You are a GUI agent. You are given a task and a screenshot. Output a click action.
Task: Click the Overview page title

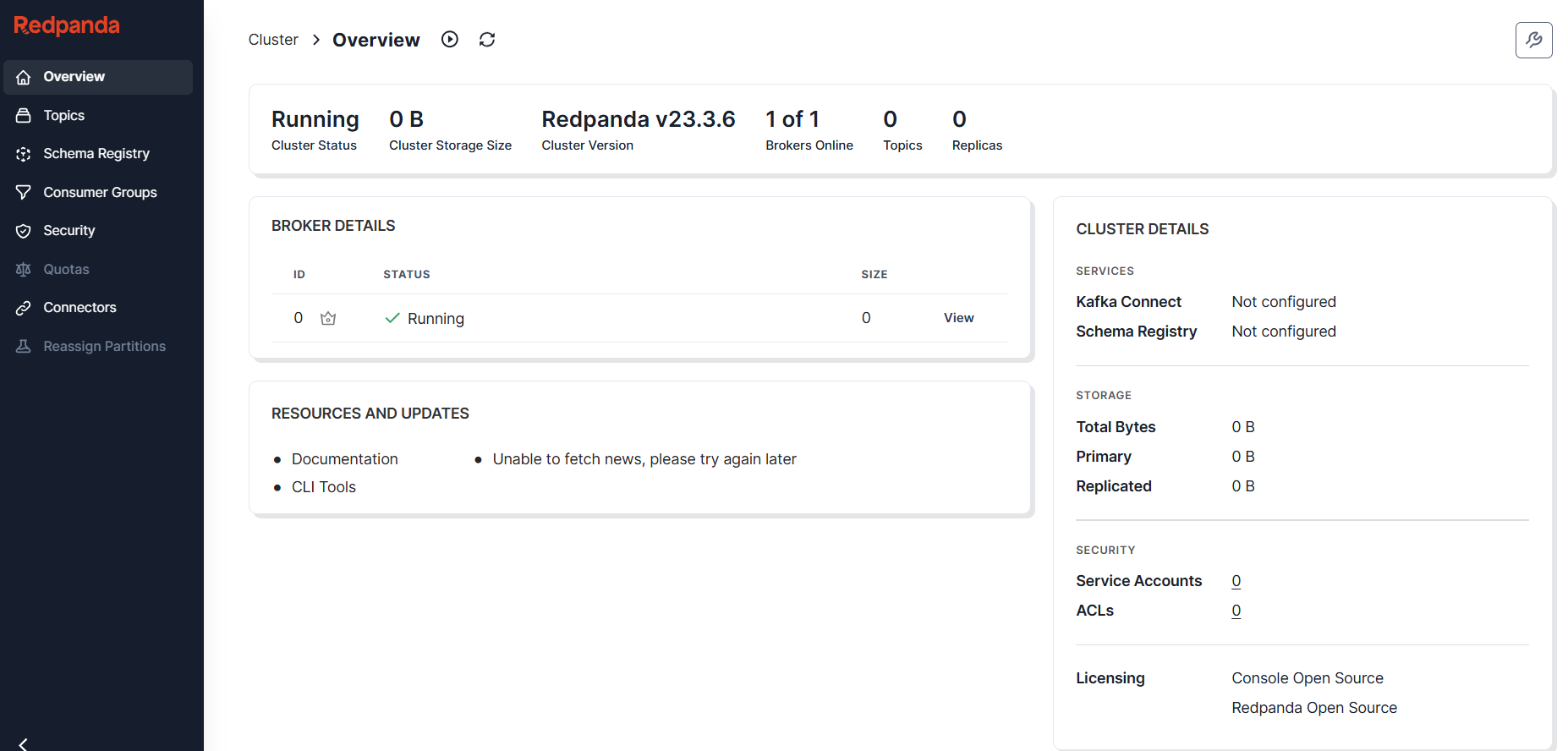tap(376, 40)
